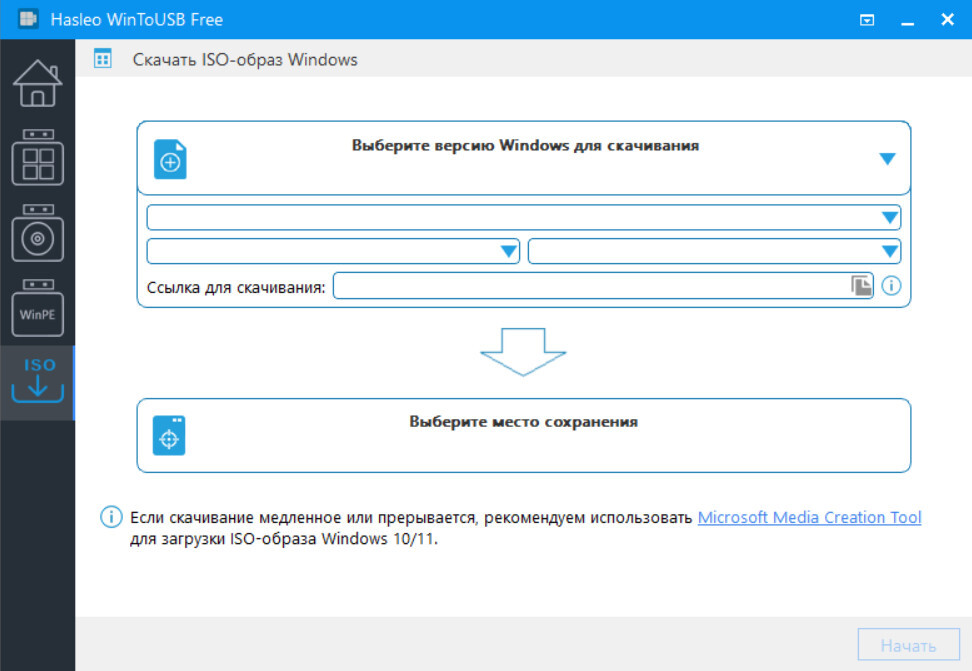Open the lower-left dropdown under Windows version

(333, 251)
